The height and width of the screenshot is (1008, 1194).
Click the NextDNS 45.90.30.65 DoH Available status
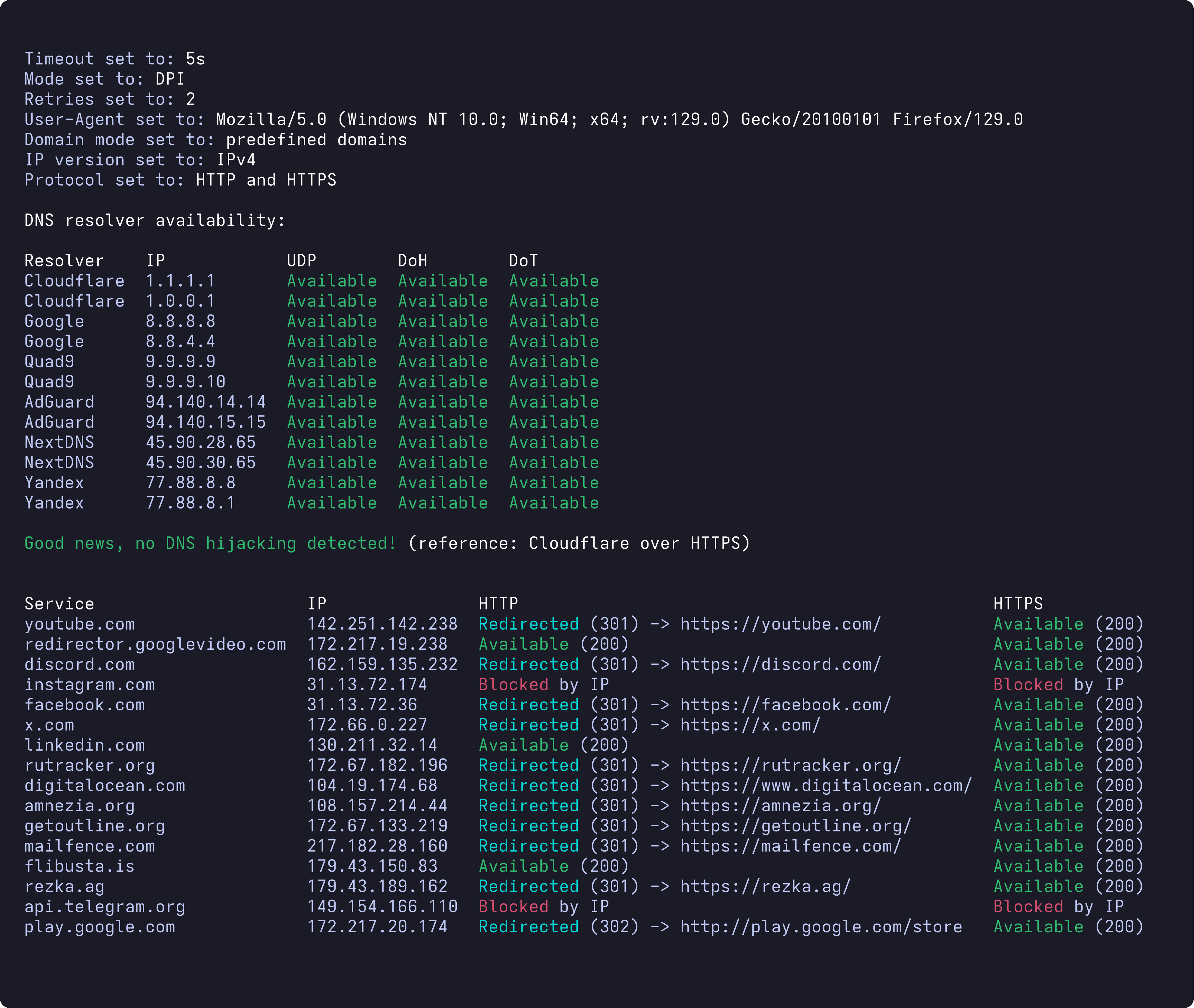pos(443,463)
